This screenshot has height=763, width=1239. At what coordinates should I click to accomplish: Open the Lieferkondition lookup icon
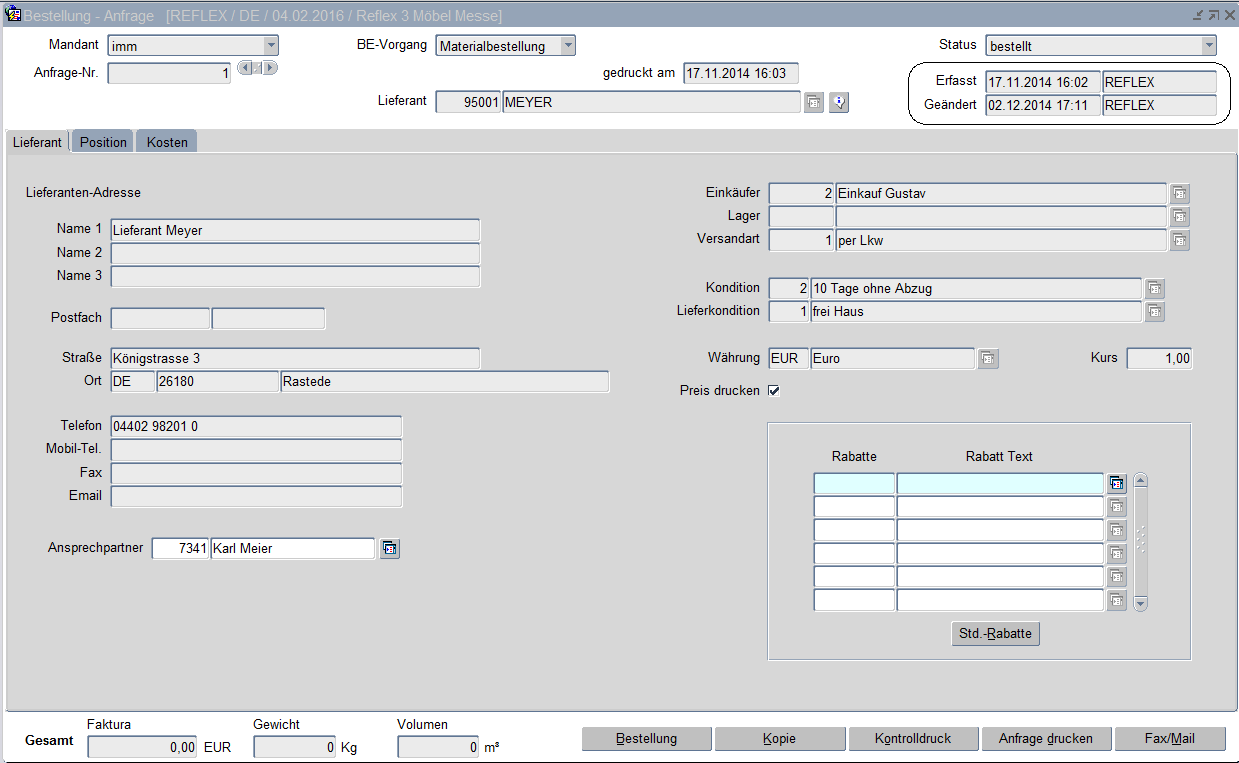click(1154, 312)
